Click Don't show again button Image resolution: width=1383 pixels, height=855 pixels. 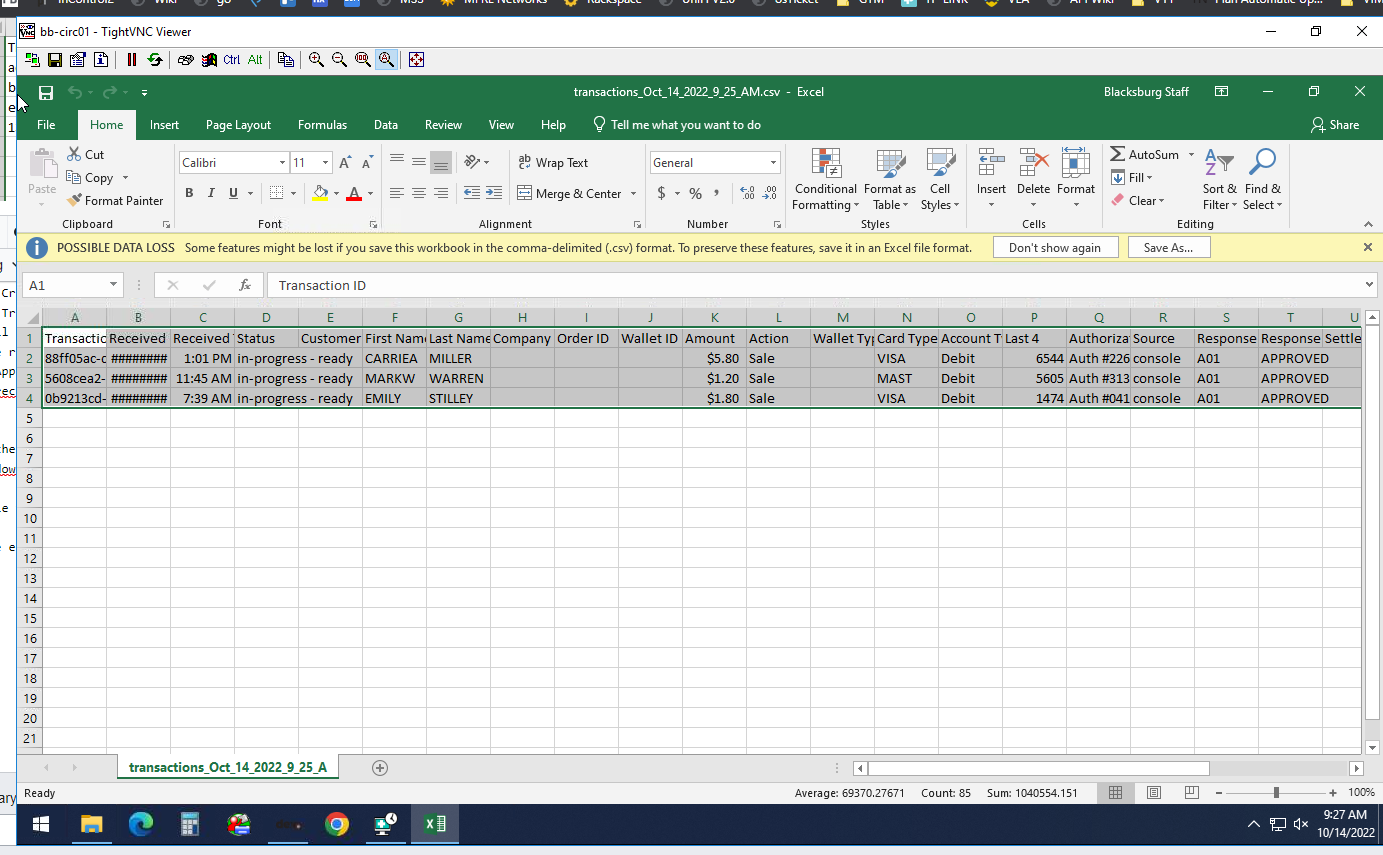pos(1055,247)
